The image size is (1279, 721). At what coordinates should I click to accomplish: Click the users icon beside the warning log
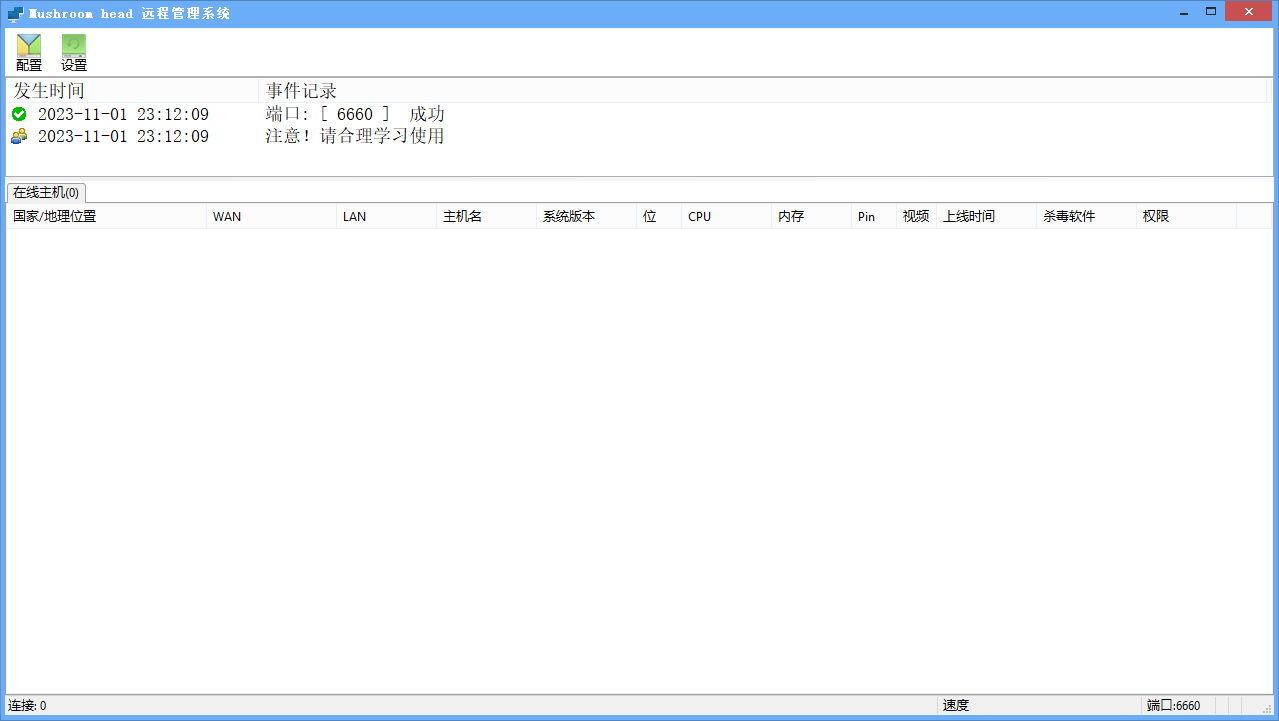19,136
